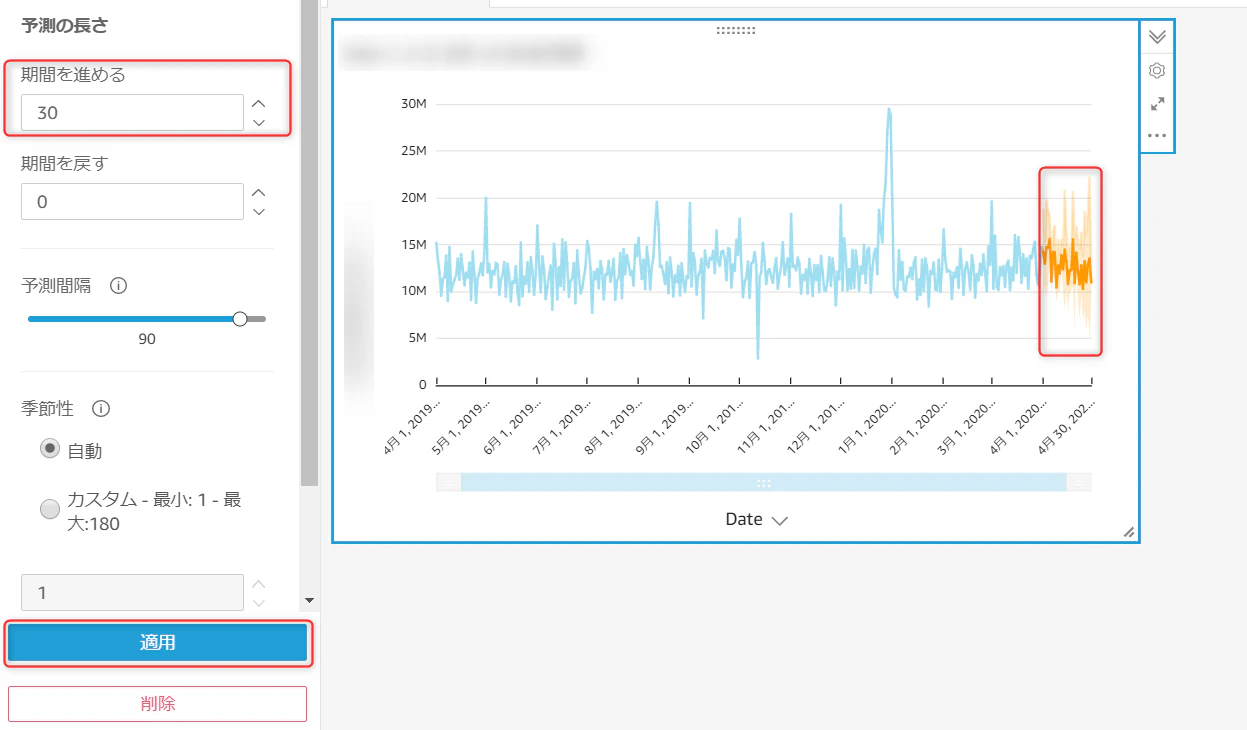Click the left handle of chart range scrollbar
Image resolution: width=1247 pixels, height=730 pixels.
click(x=448, y=483)
